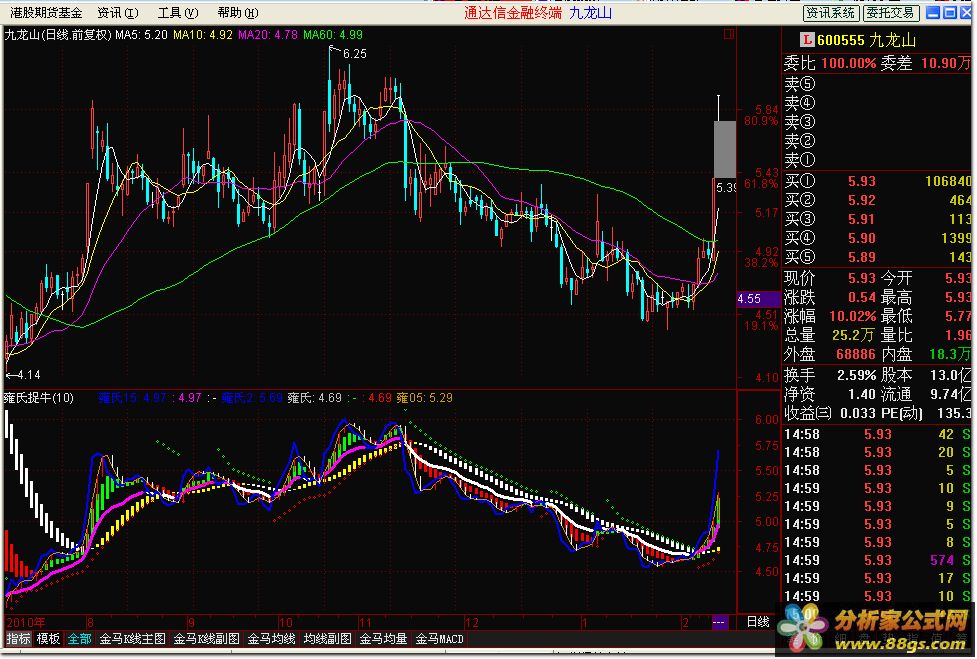
Task: Click the tick row with volume 574
Action: tap(877, 560)
